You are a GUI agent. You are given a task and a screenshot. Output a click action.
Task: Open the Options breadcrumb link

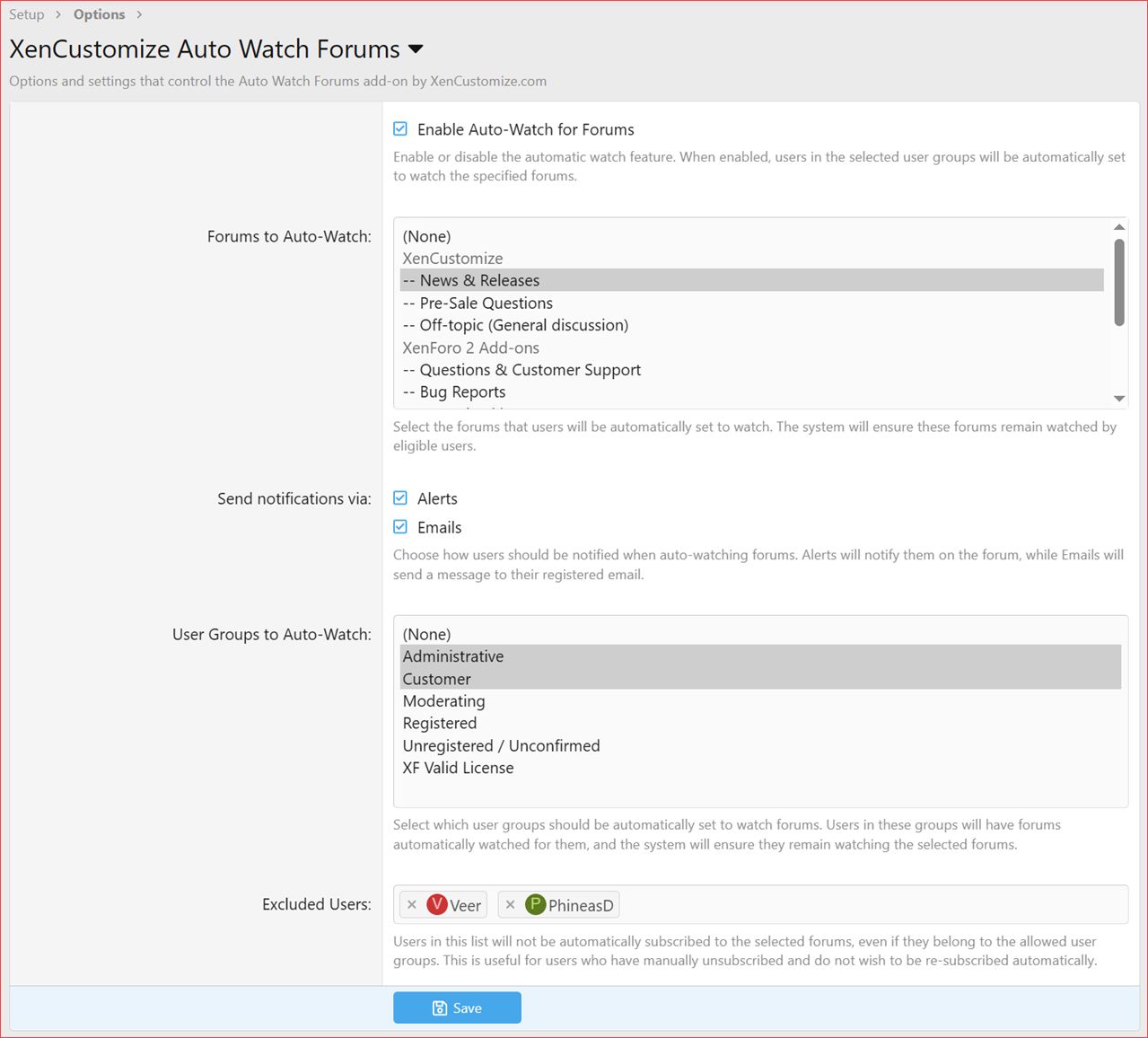[x=99, y=14]
